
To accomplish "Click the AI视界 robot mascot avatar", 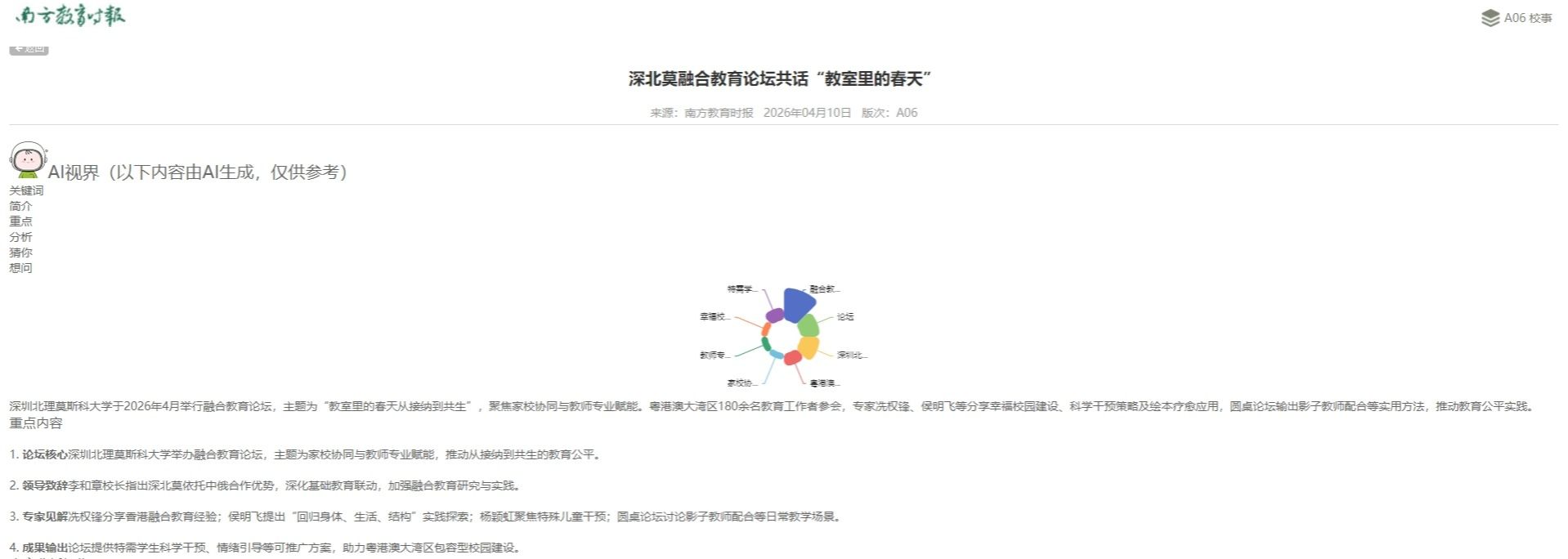I will [28, 160].
